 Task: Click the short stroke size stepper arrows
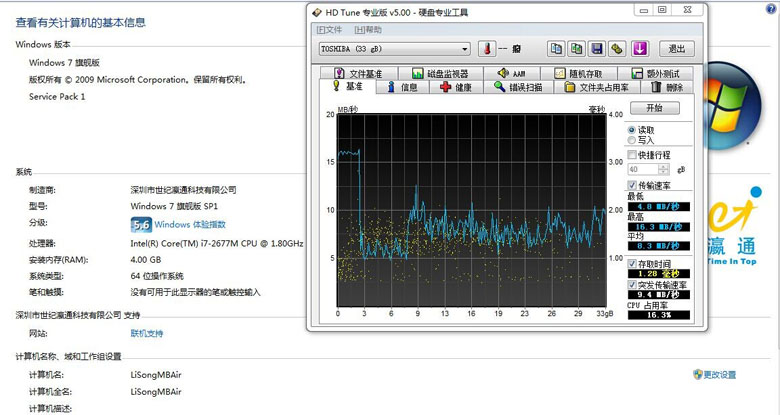point(664,169)
